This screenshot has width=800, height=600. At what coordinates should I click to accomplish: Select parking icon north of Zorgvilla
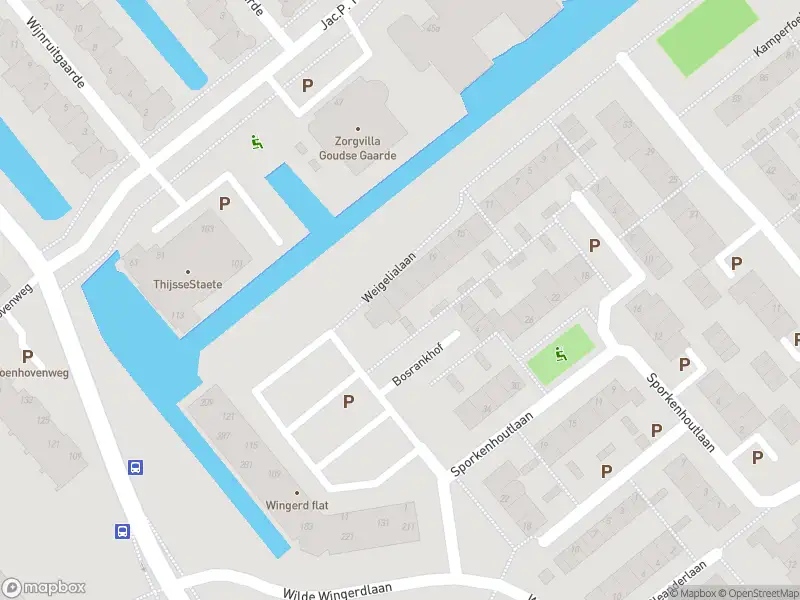(x=307, y=85)
